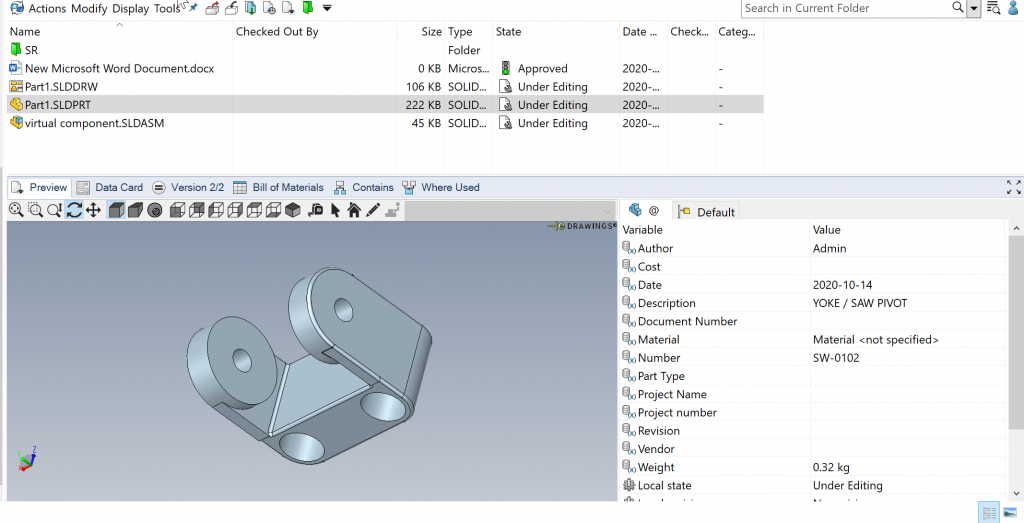The width and height of the screenshot is (1024, 523).
Task: Select the Zoom to Fit tool
Action: pyautogui.click(x=16, y=210)
